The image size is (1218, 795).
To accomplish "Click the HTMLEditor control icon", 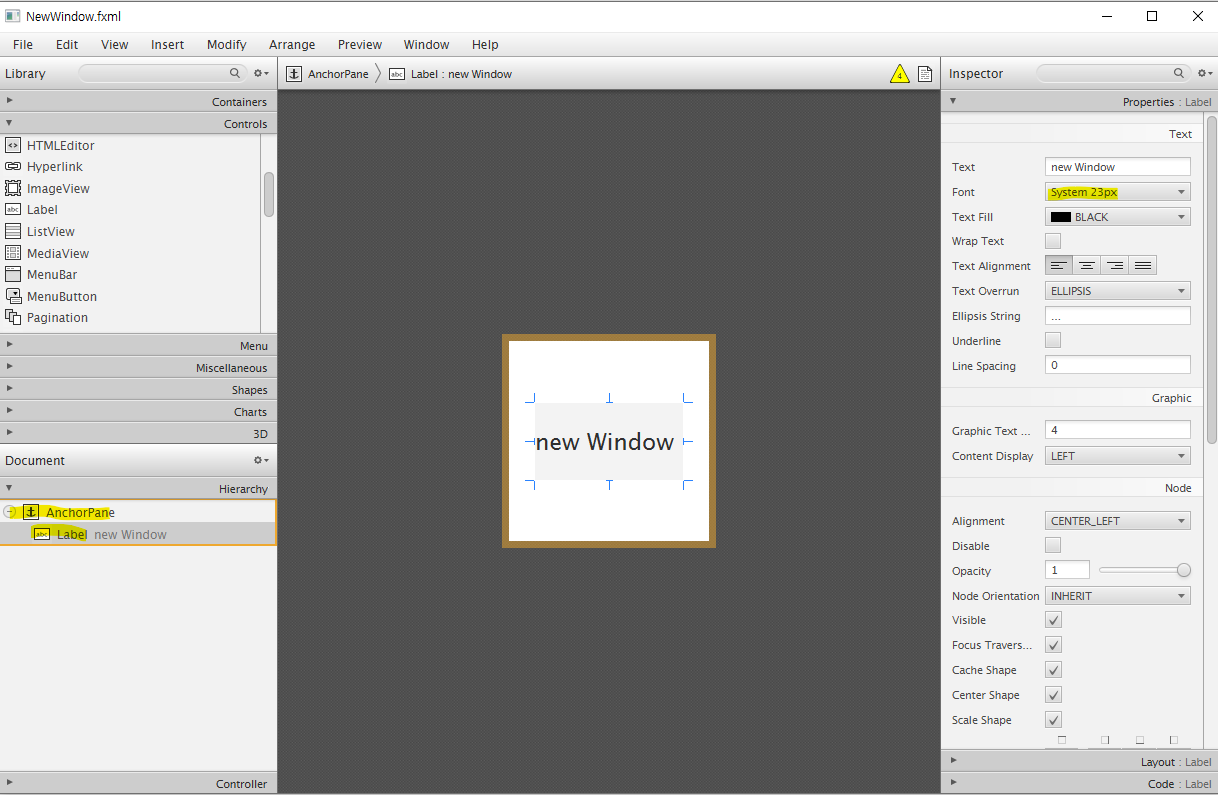I will (x=13, y=145).
